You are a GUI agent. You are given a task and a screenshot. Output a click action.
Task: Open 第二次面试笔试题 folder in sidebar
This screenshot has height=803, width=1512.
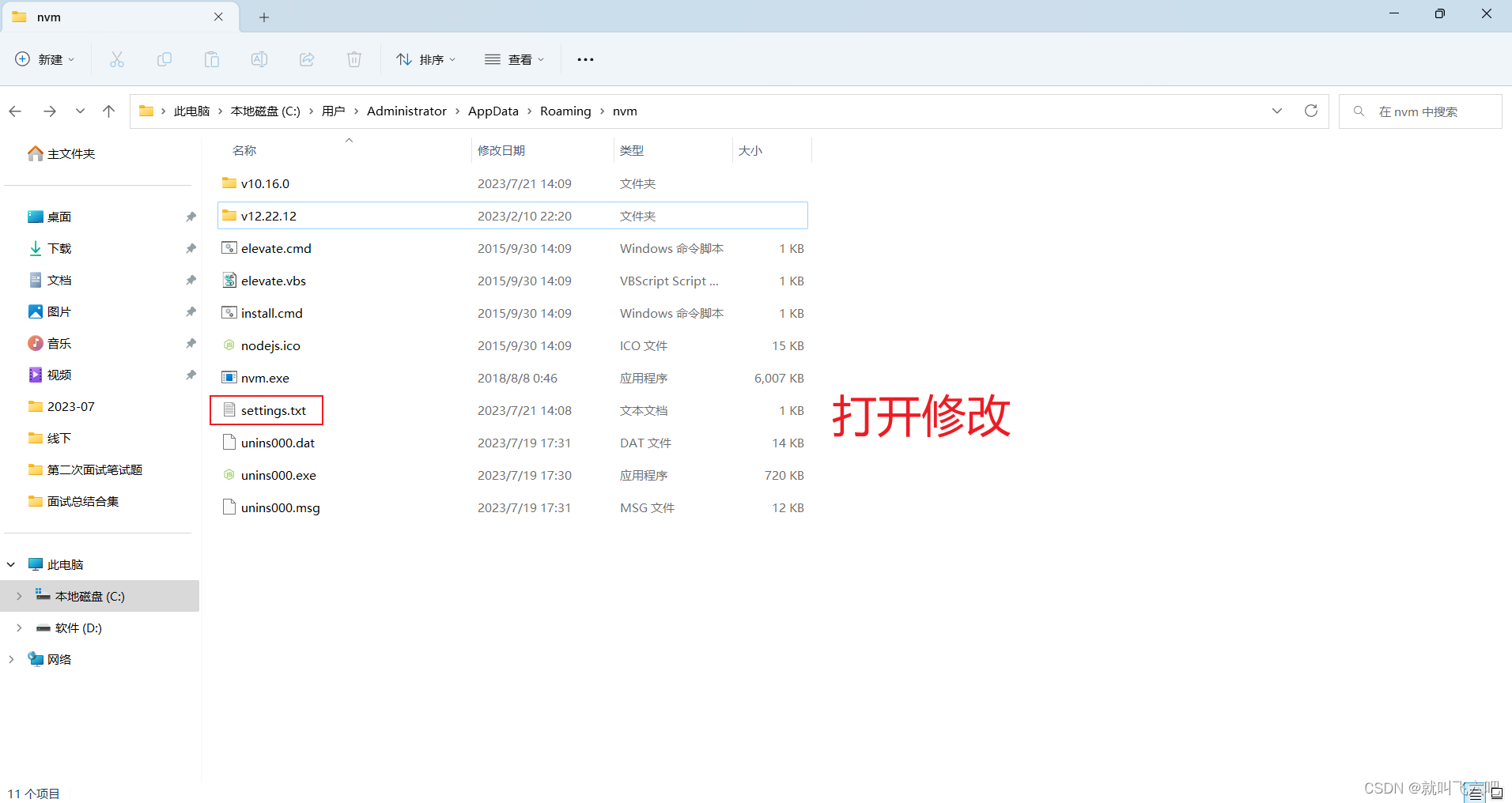[85, 469]
